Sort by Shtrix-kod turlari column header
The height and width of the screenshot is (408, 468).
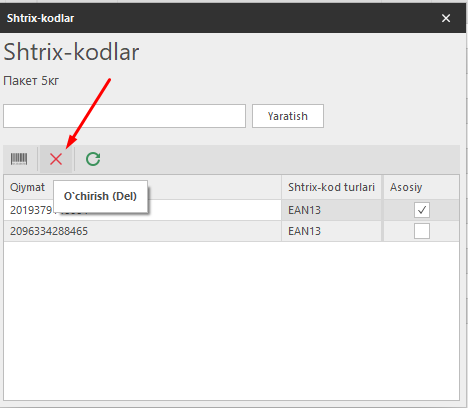pyautogui.click(x=331, y=187)
